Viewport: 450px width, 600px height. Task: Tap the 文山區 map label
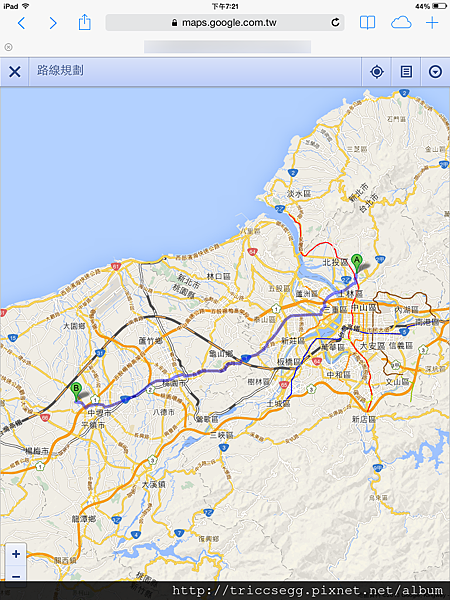tap(397, 382)
